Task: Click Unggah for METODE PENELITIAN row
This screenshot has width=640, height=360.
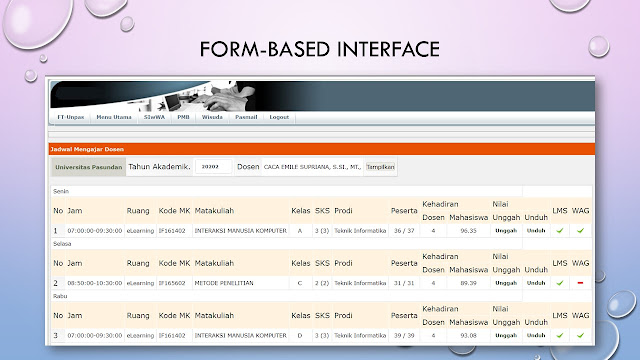Action: tap(506, 283)
